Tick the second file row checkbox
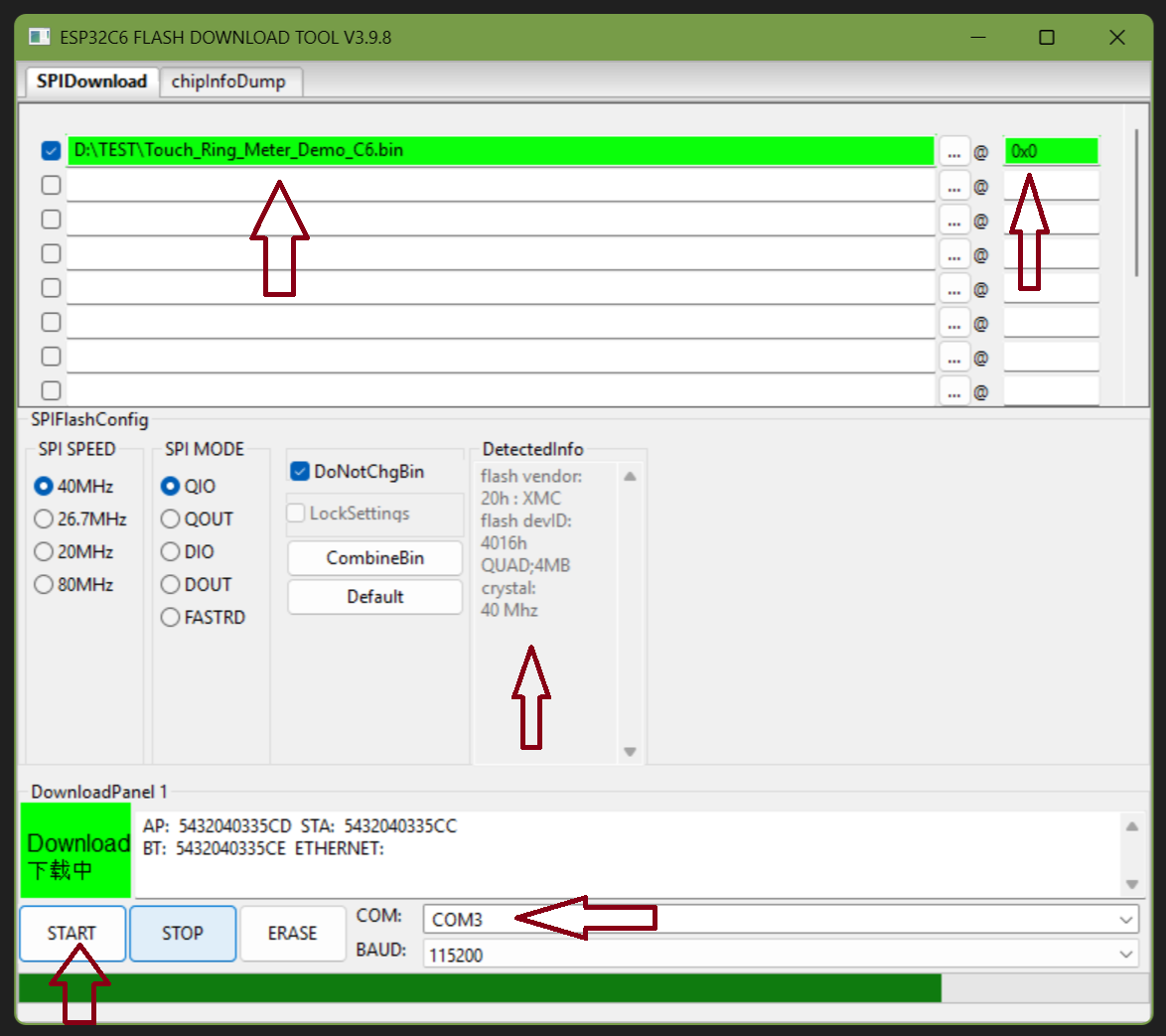 (x=51, y=185)
